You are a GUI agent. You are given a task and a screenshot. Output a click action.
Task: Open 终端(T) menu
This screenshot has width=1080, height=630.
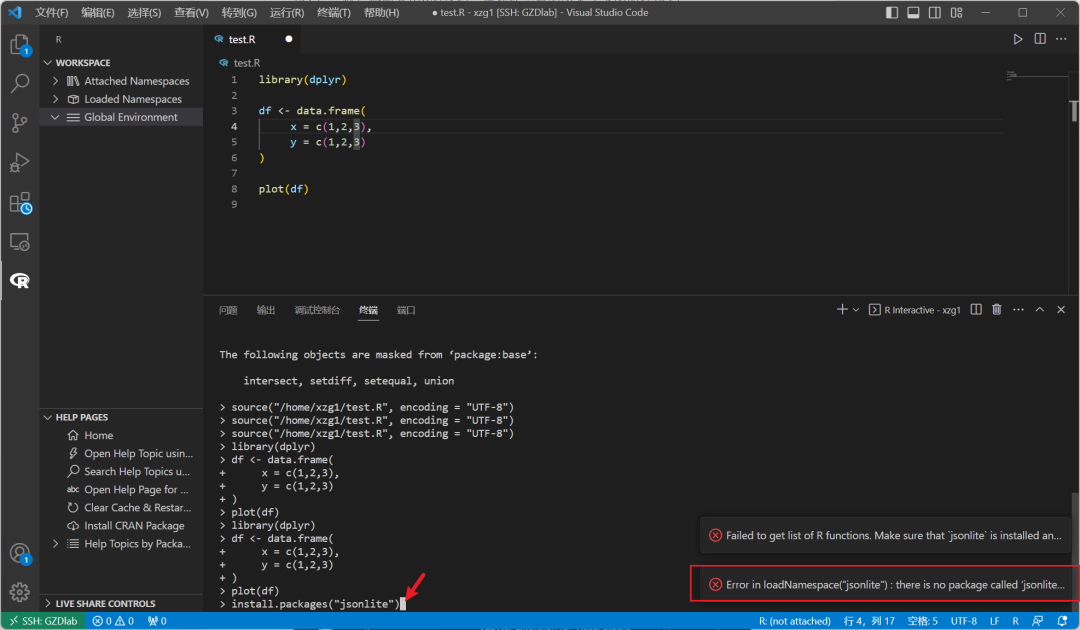(x=333, y=12)
